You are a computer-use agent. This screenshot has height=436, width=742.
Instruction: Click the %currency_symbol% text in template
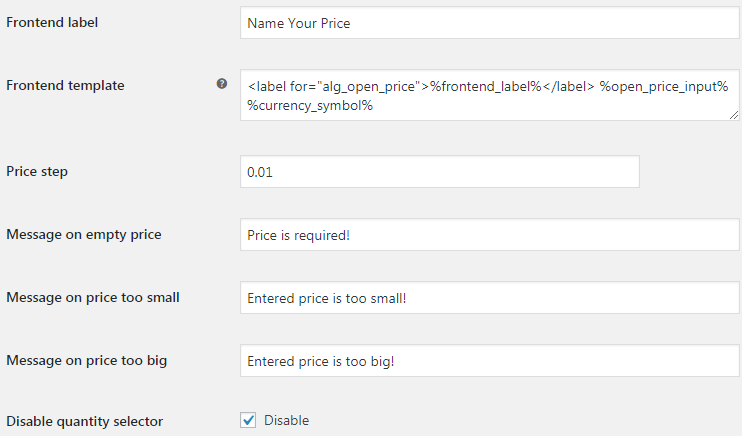point(310,106)
